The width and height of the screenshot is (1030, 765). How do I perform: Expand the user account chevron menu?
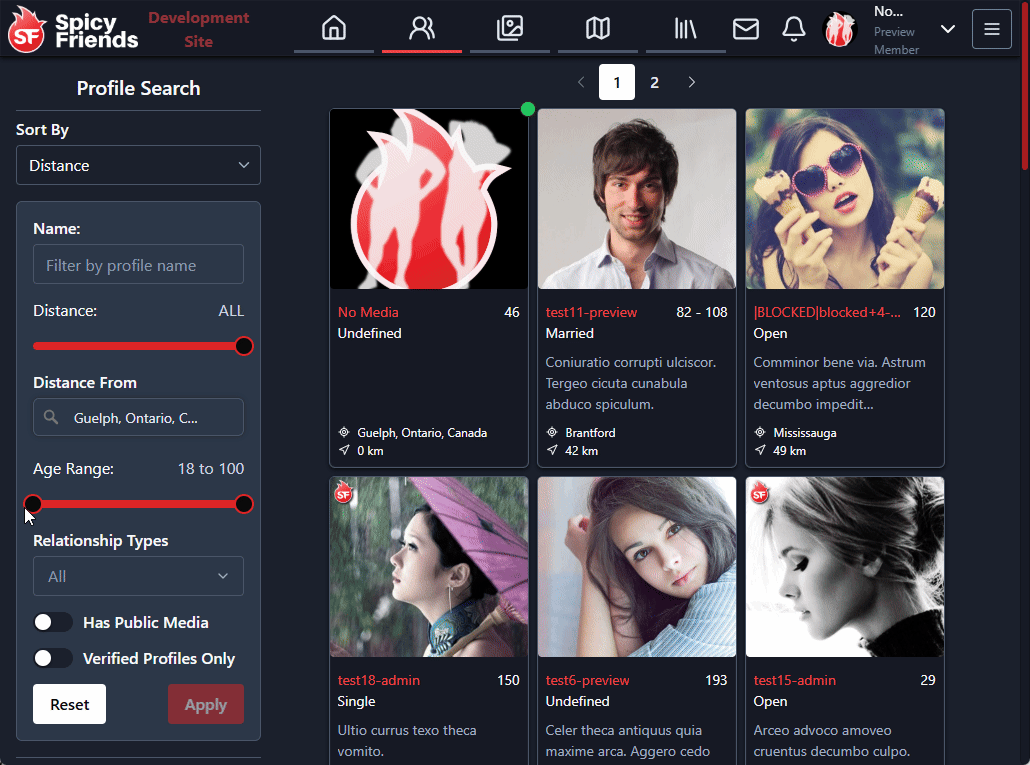coord(948,29)
